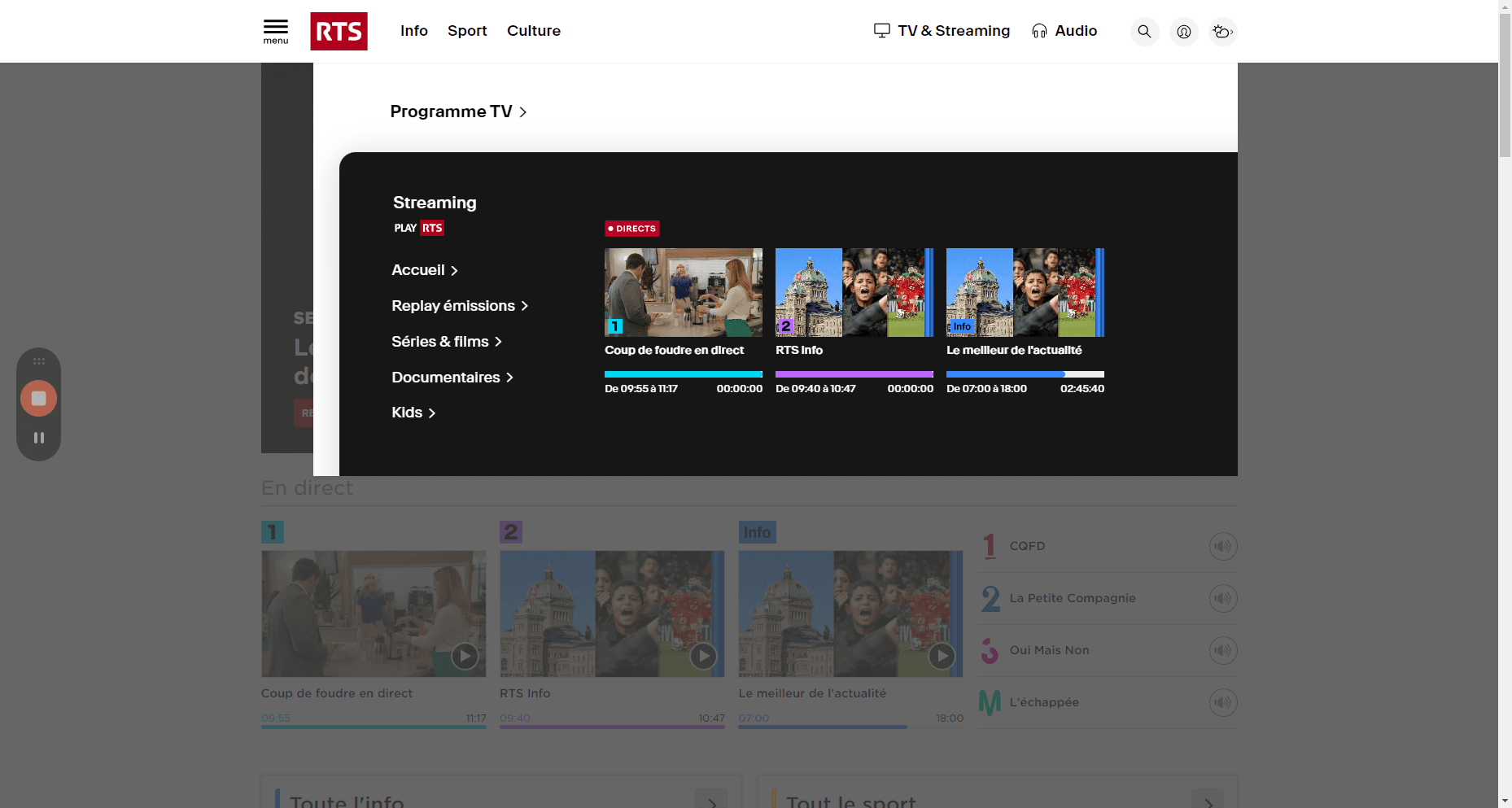Click the En direct heading
The width and height of the screenshot is (1512, 808).
tap(307, 488)
